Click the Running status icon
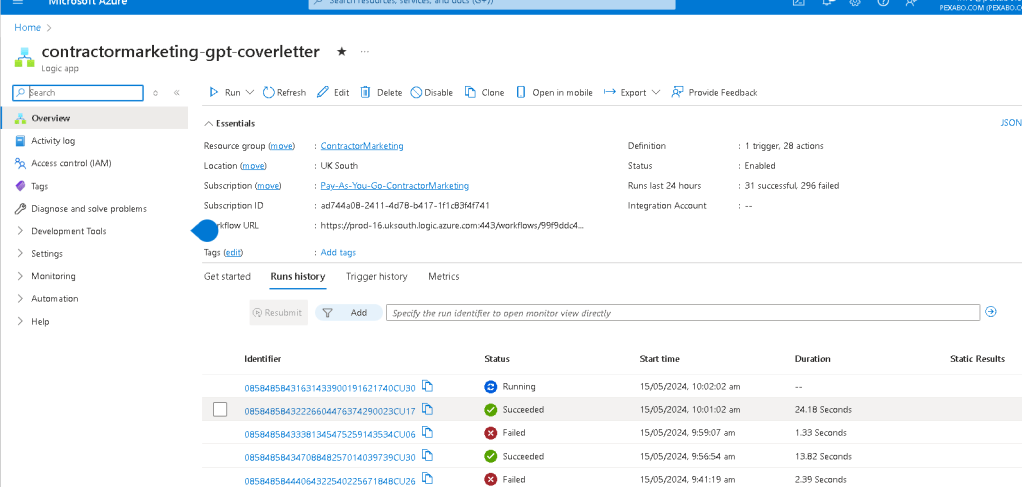This screenshot has width=1022, height=487. (491, 387)
